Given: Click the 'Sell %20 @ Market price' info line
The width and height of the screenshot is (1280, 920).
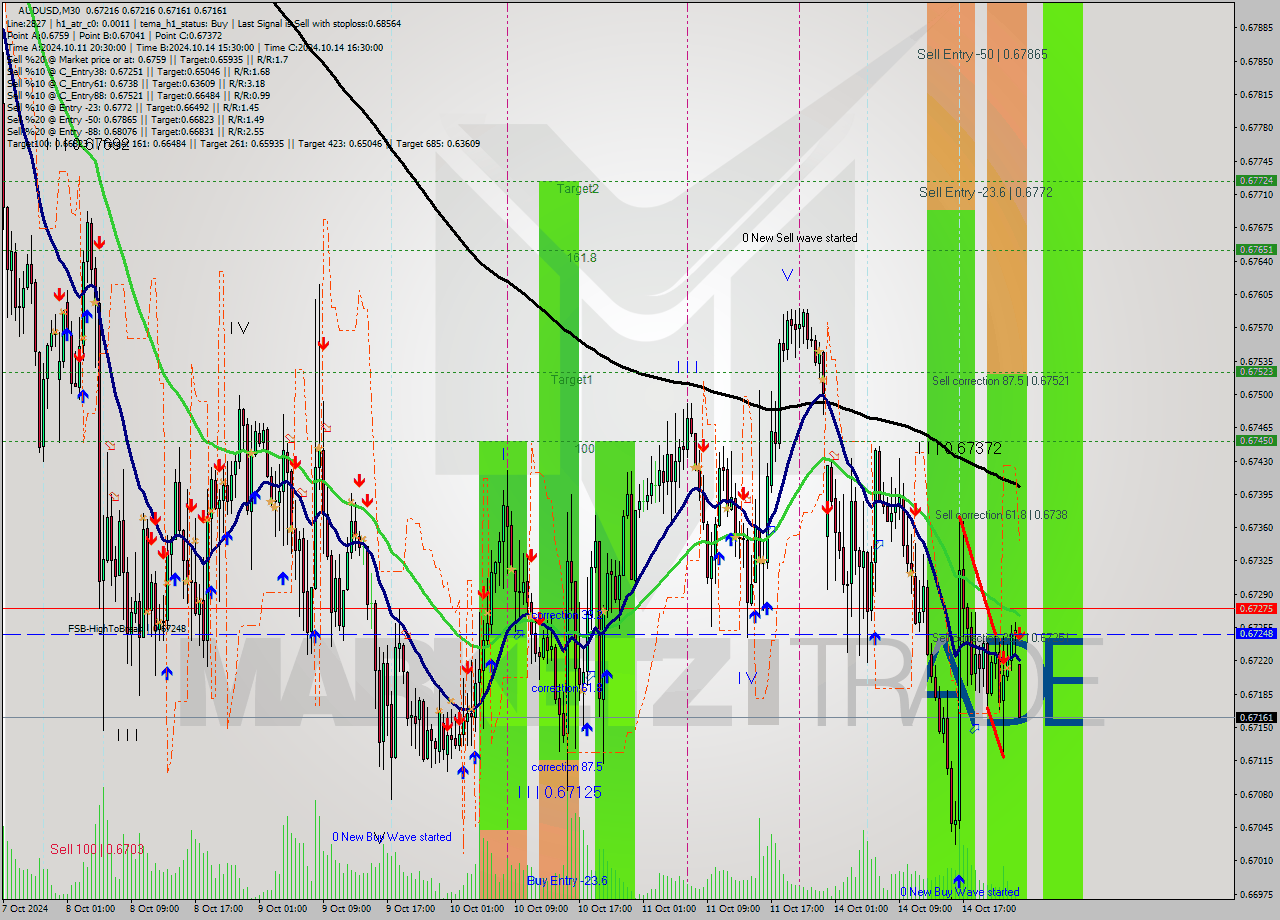Looking at the screenshot, I should [x=147, y=60].
